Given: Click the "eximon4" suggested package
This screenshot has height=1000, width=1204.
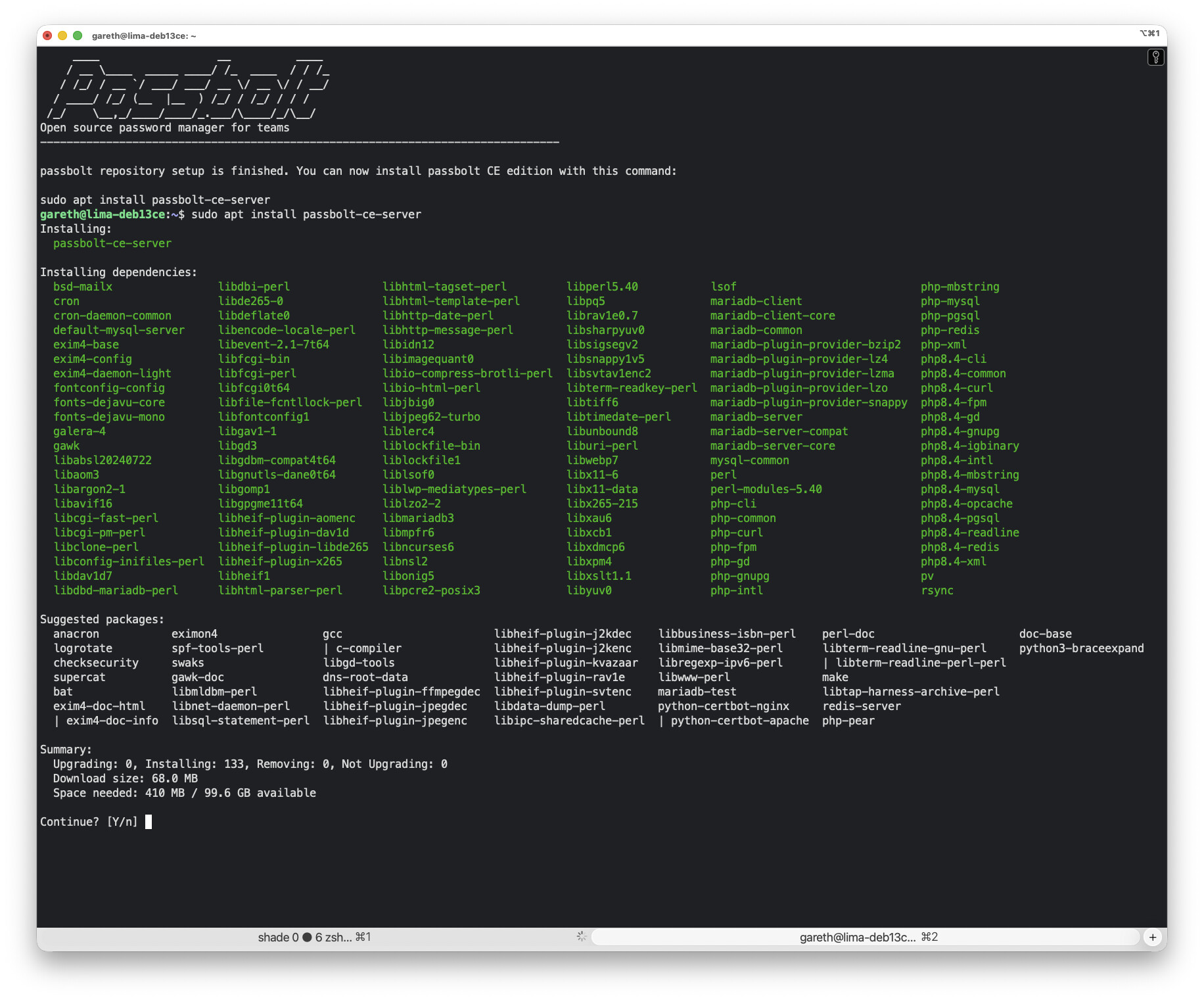Looking at the screenshot, I should coord(195,634).
